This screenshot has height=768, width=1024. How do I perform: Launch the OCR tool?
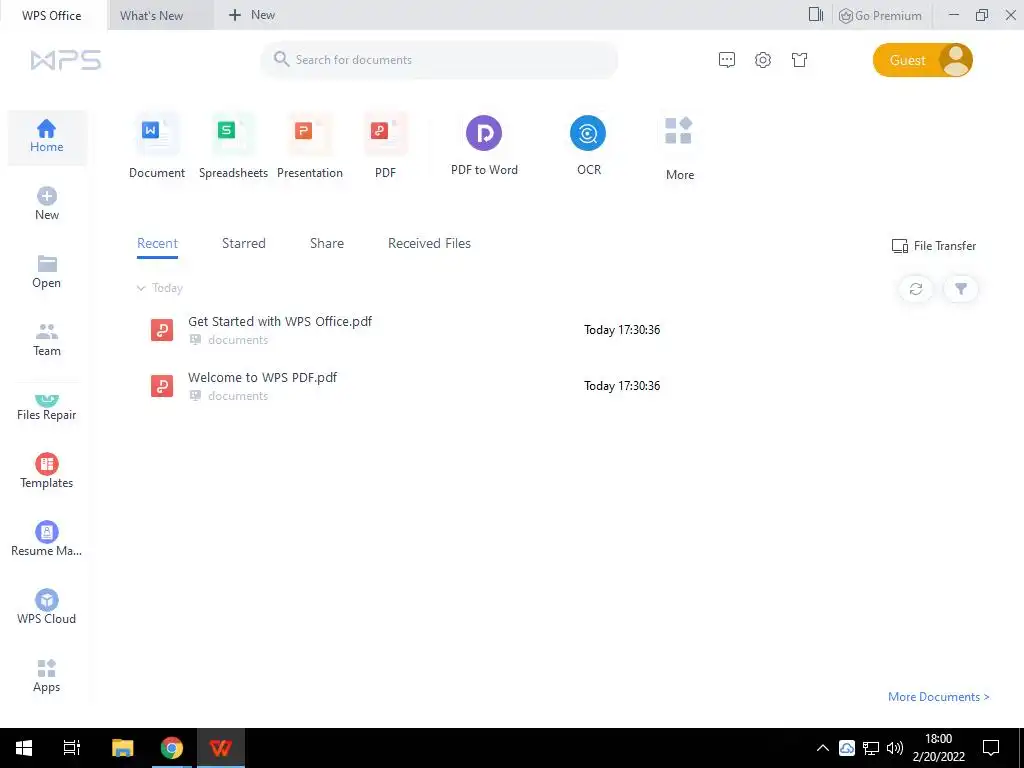588,145
